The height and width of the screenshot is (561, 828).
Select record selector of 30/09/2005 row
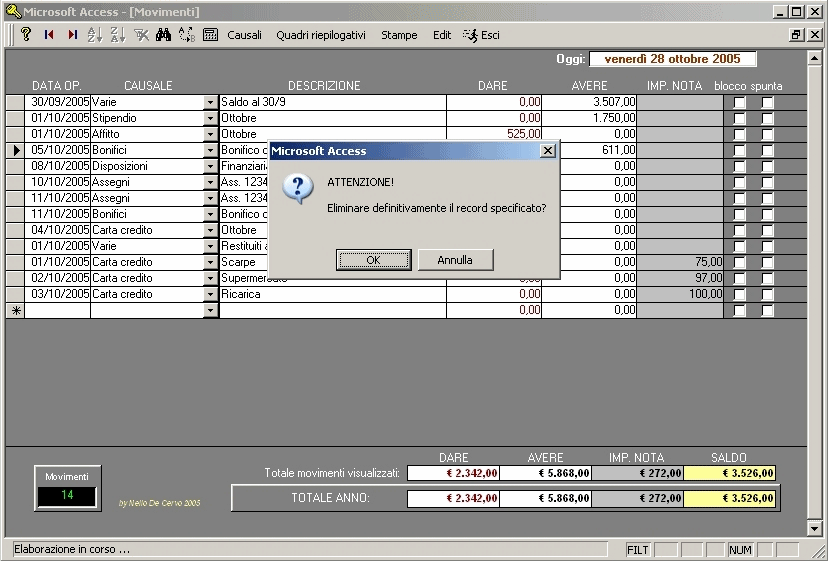tap(15, 102)
